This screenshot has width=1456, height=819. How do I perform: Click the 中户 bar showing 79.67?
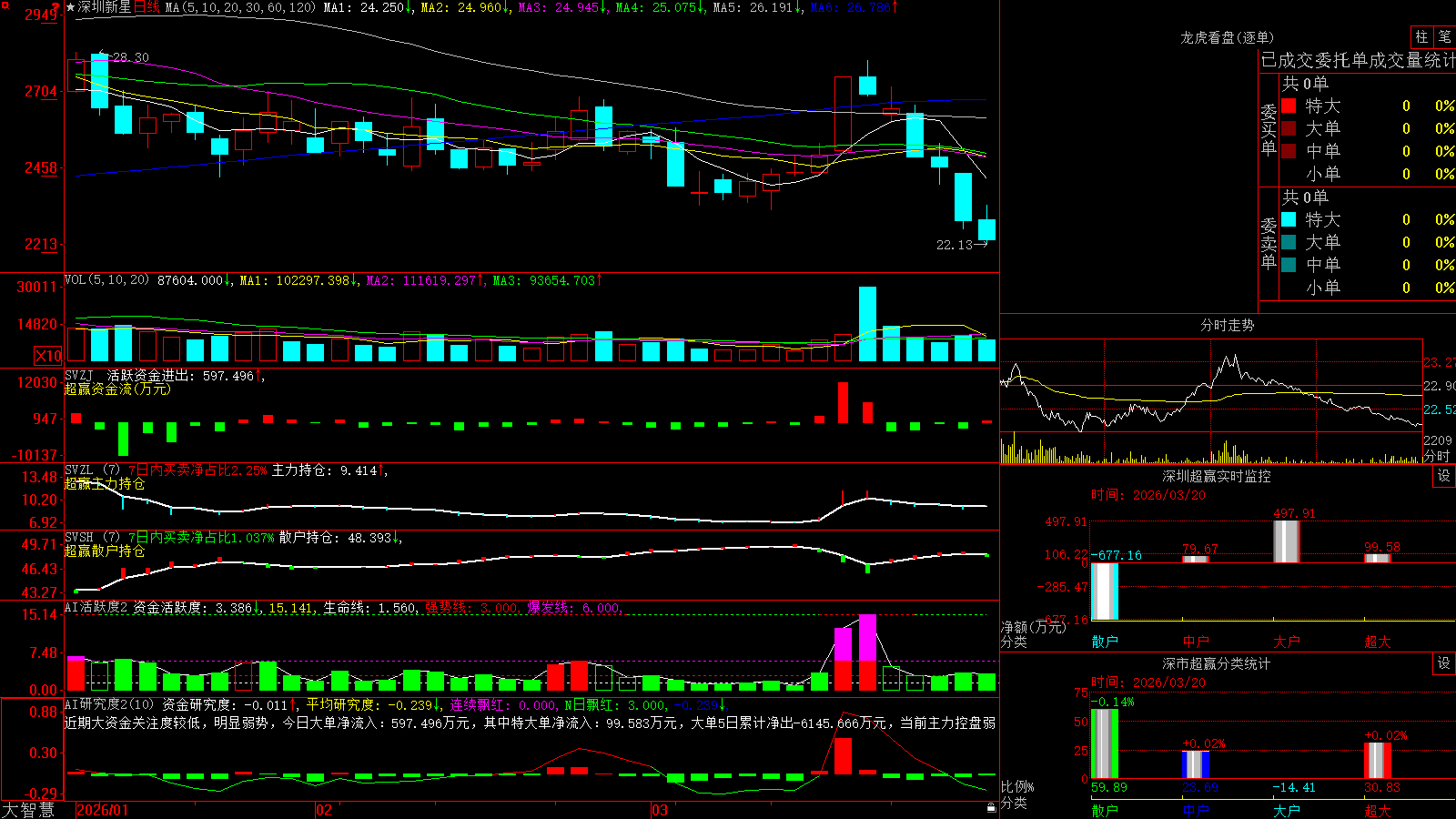tap(1196, 559)
